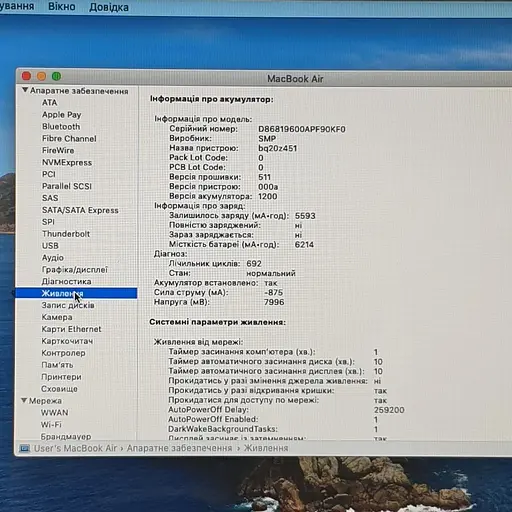Click the Живлення від мережі label

[x=198, y=342]
